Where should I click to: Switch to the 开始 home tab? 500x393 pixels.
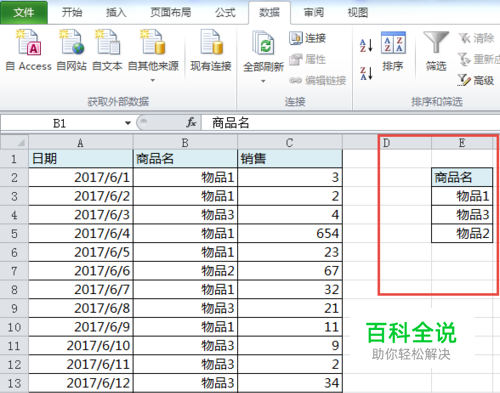coord(72,12)
